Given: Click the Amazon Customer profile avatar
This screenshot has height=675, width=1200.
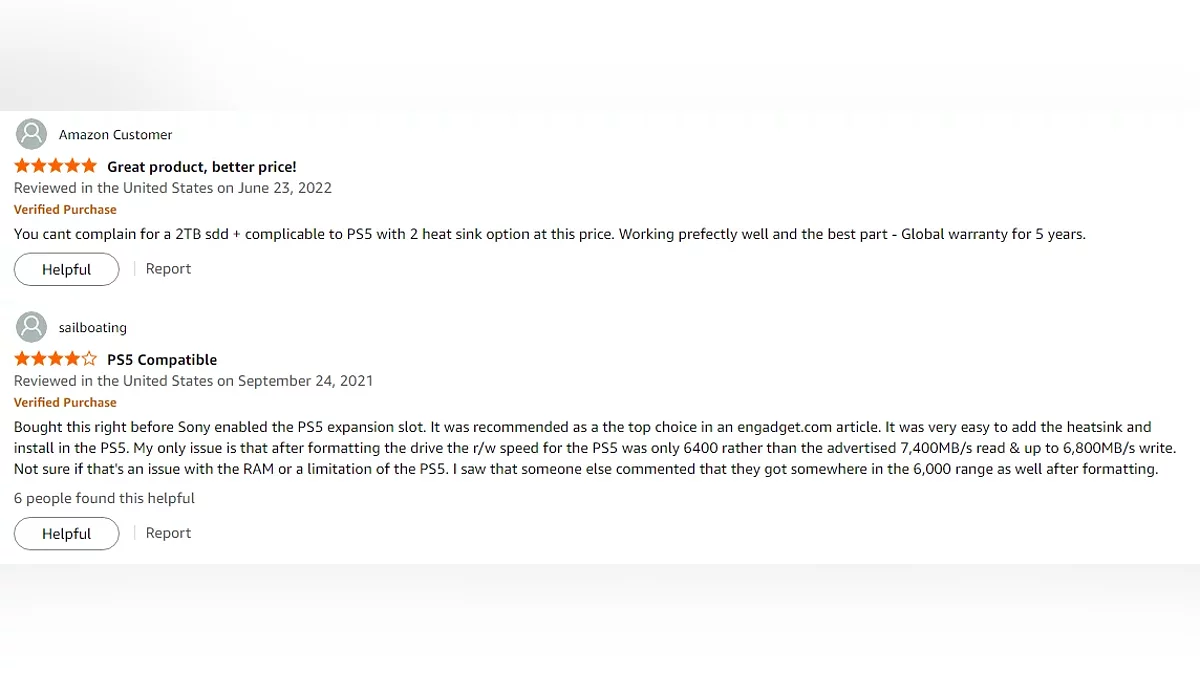Looking at the screenshot, I should click(x=32, y=134).
